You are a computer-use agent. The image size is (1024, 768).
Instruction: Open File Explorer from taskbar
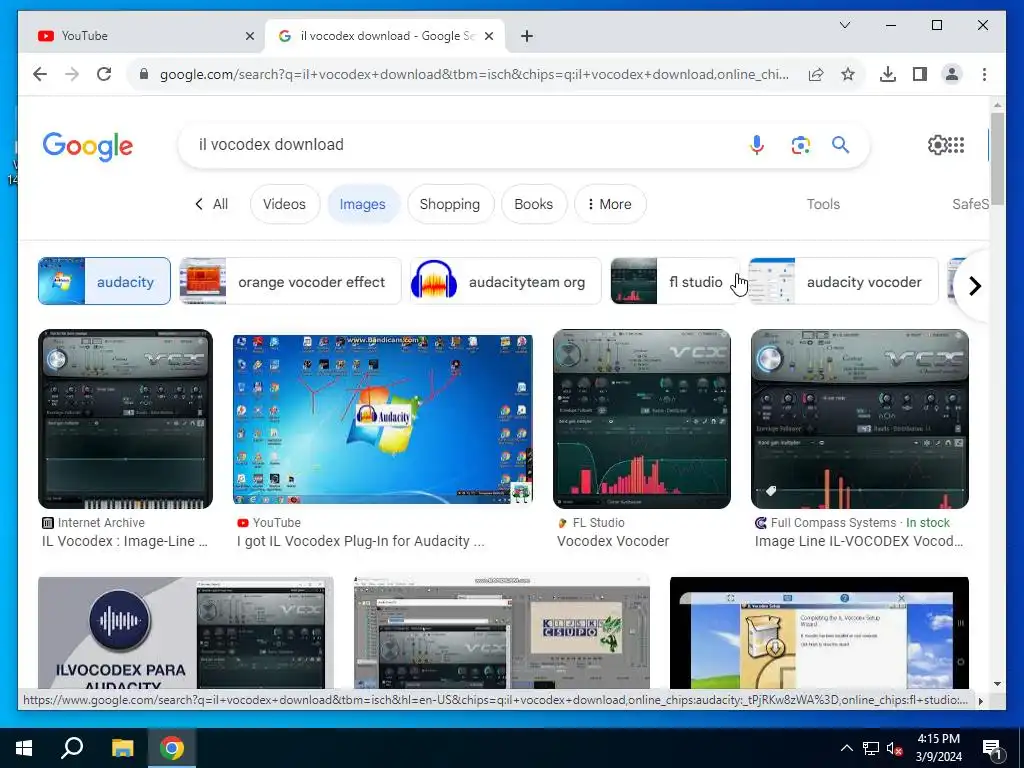122,748
